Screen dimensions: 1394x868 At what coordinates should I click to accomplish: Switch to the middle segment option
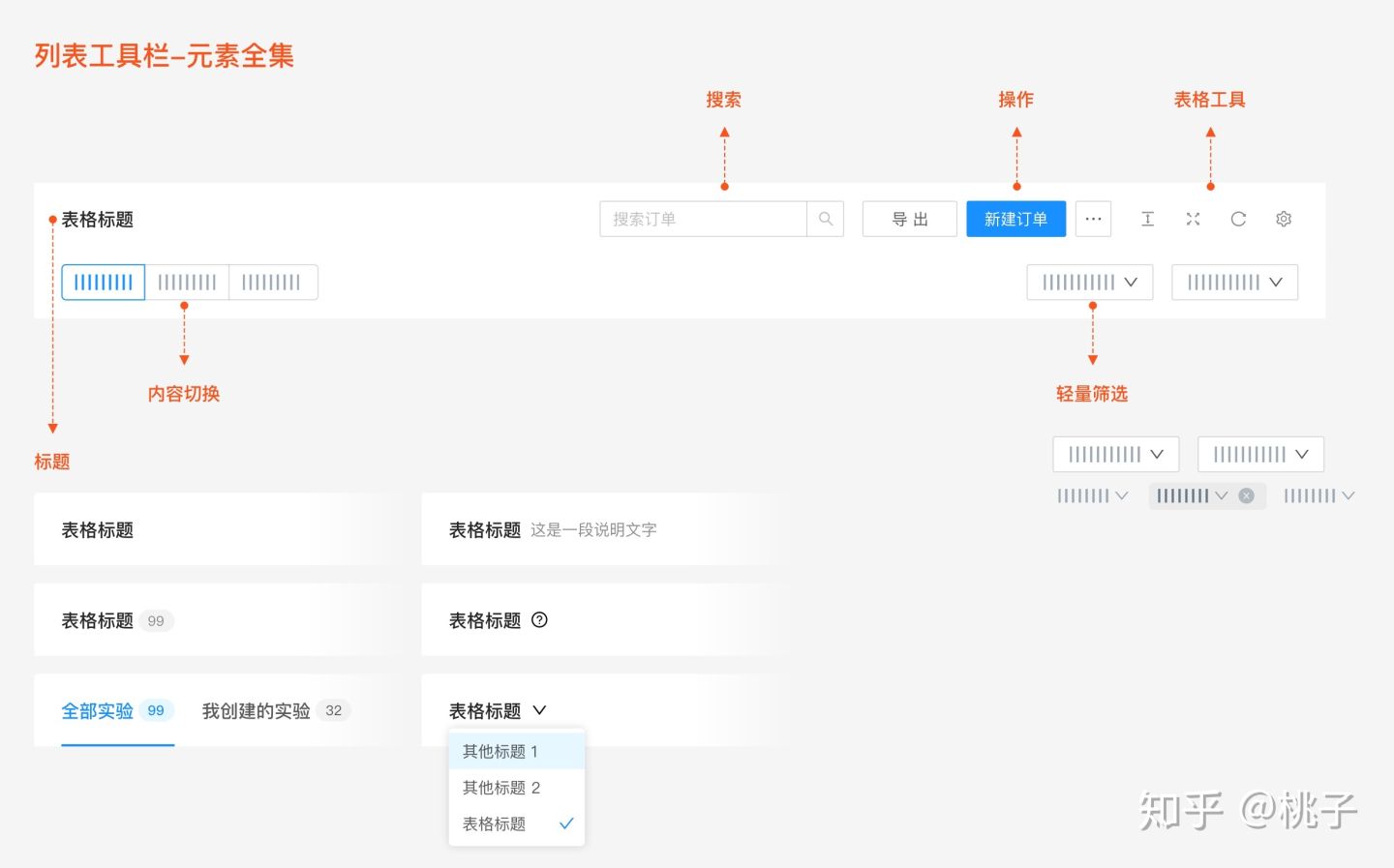coord(187,283)
